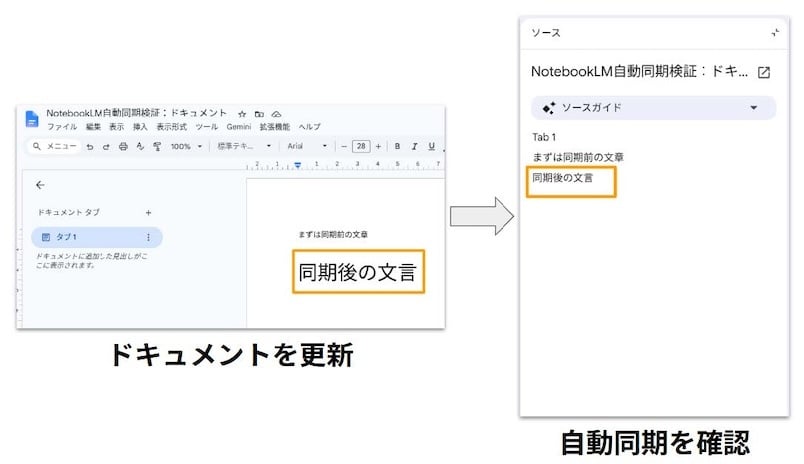Select the タブ1 document tab

coord(96,237)
